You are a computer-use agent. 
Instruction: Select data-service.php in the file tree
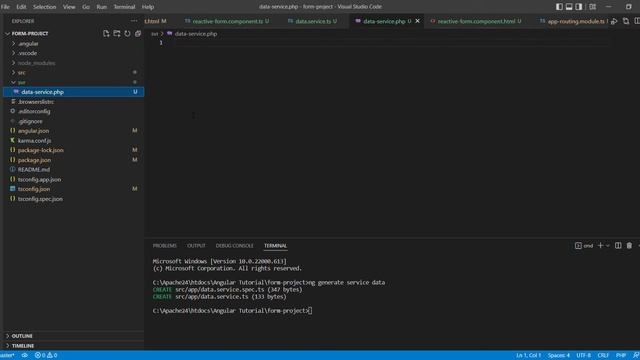click(73, 92)
